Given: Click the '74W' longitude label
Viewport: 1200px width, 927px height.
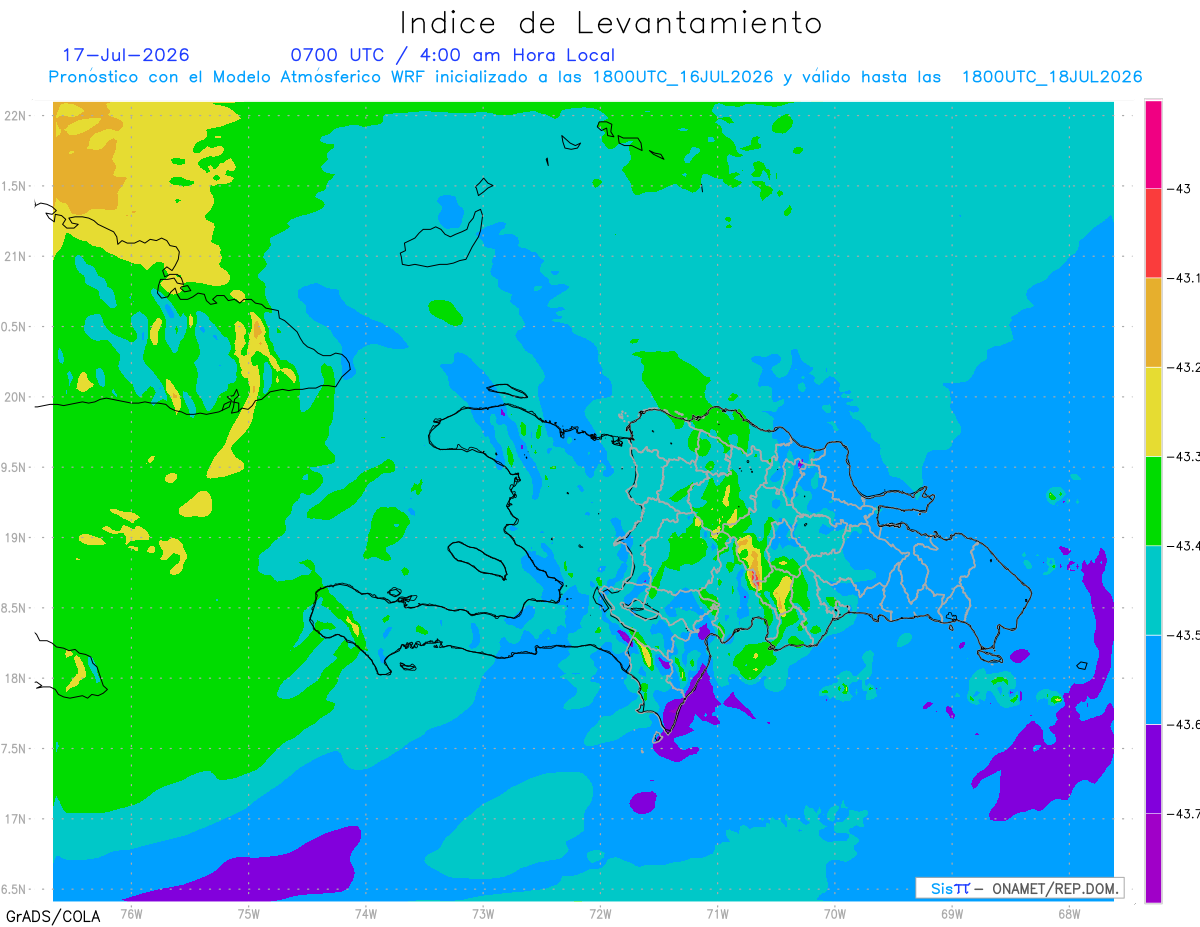Looking at the screenshot, I should click(365, 912).
